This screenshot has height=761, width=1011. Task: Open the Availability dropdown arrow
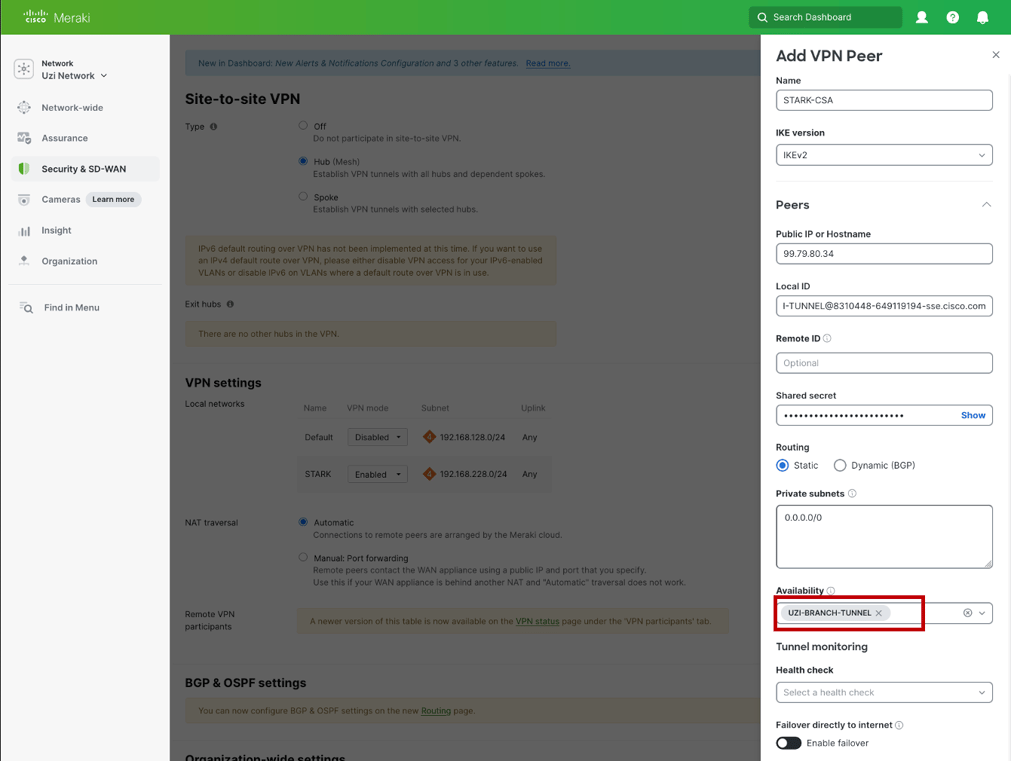pos(982,613)
